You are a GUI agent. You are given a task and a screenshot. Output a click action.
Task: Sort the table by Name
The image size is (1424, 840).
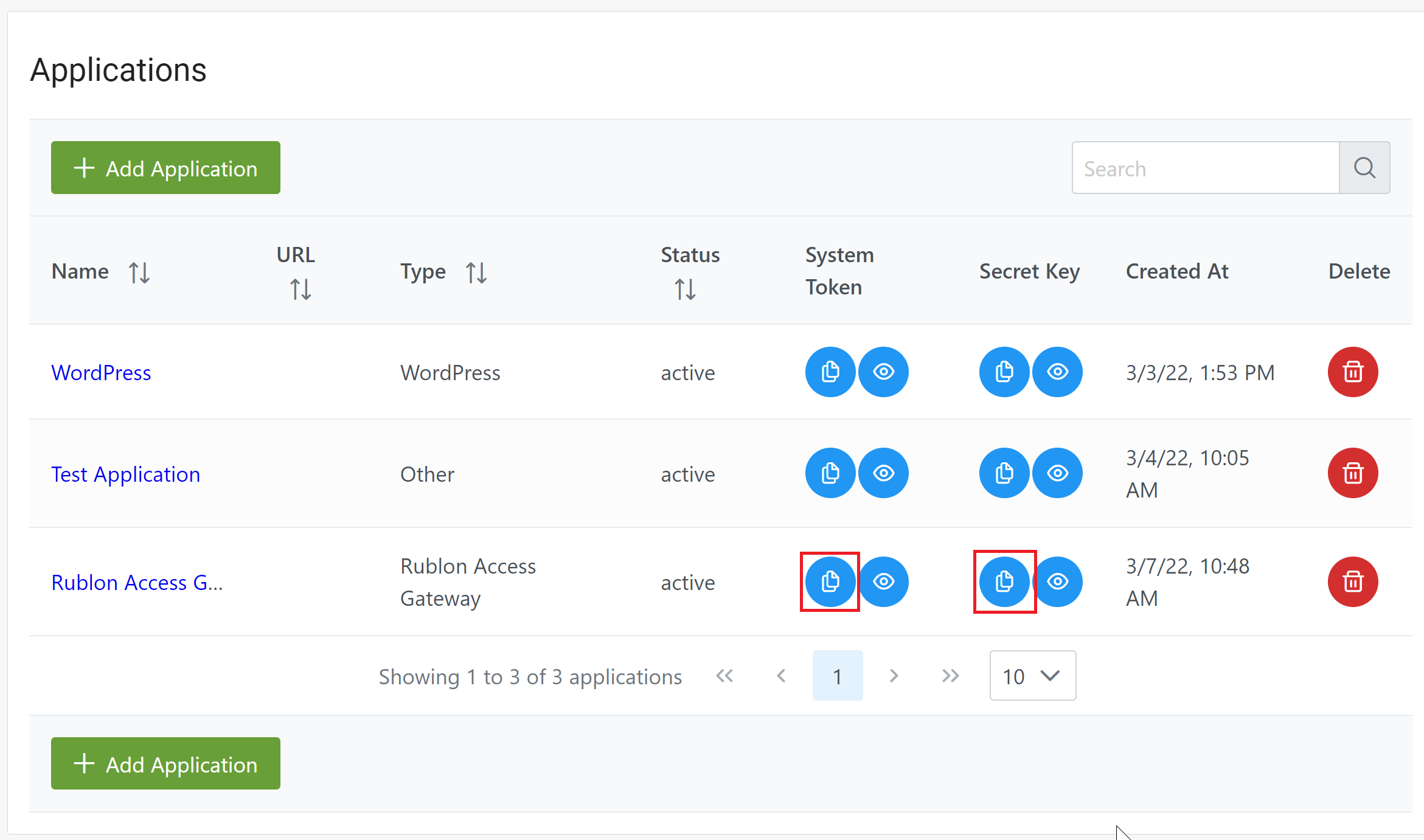pyautogui.click(x=139, y=272)
